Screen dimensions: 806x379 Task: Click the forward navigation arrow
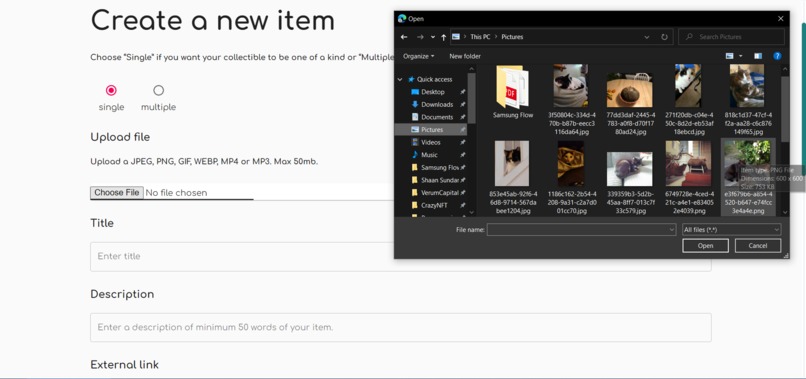420,37
